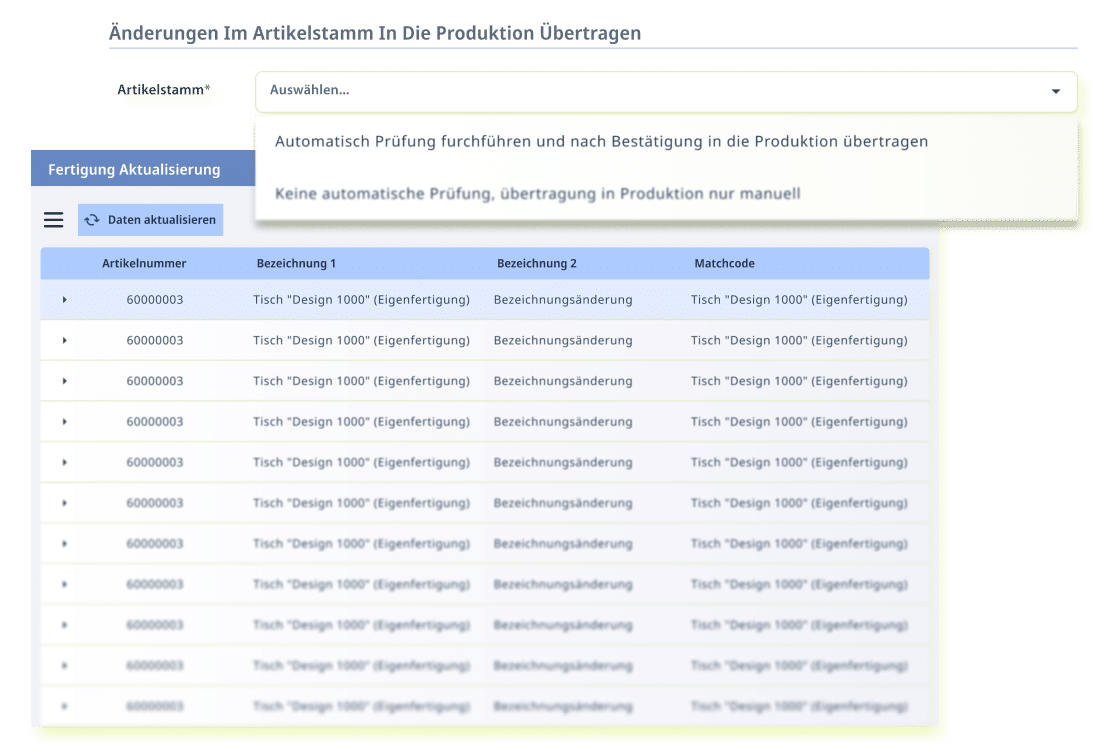Image resolution: width=1109 pixels, height=750 pixels.
Task: Expand the third table row
Action: point(64,381)
